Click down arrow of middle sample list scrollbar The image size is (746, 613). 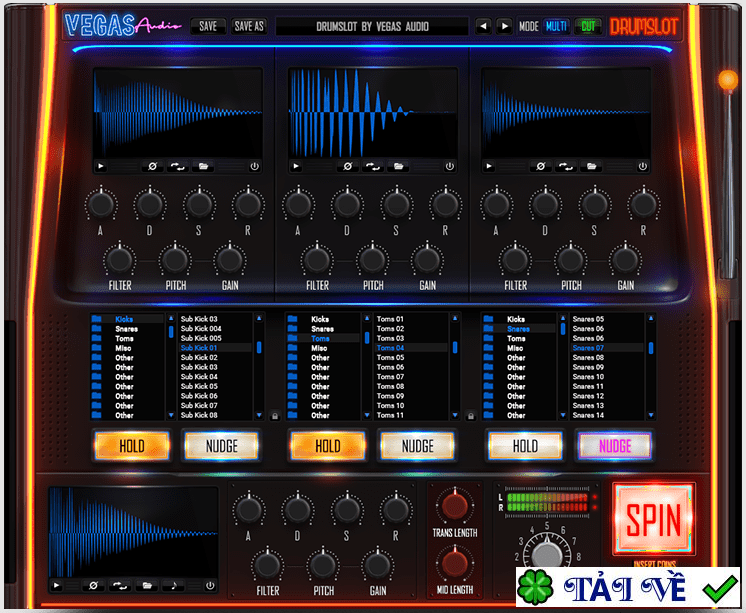[x=455, y=415]
